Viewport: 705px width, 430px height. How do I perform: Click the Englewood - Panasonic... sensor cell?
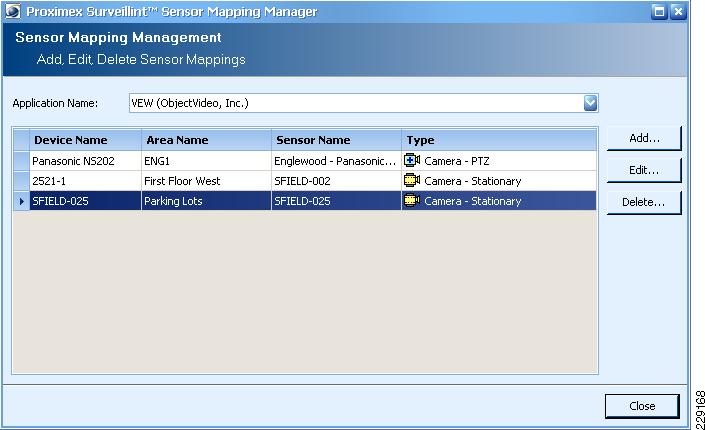(336, 161)
